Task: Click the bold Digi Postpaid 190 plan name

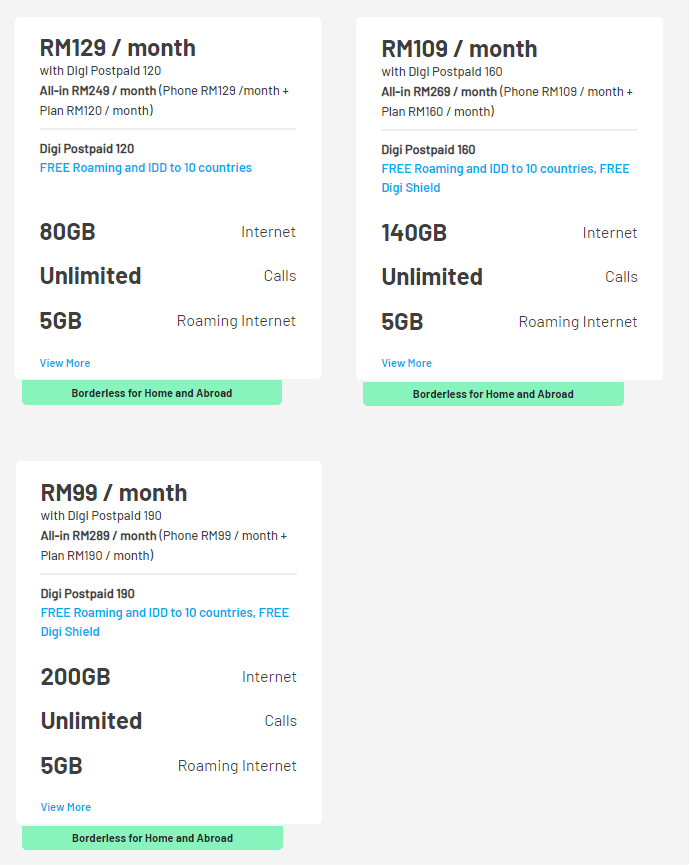Action: (x=88, y=594)
